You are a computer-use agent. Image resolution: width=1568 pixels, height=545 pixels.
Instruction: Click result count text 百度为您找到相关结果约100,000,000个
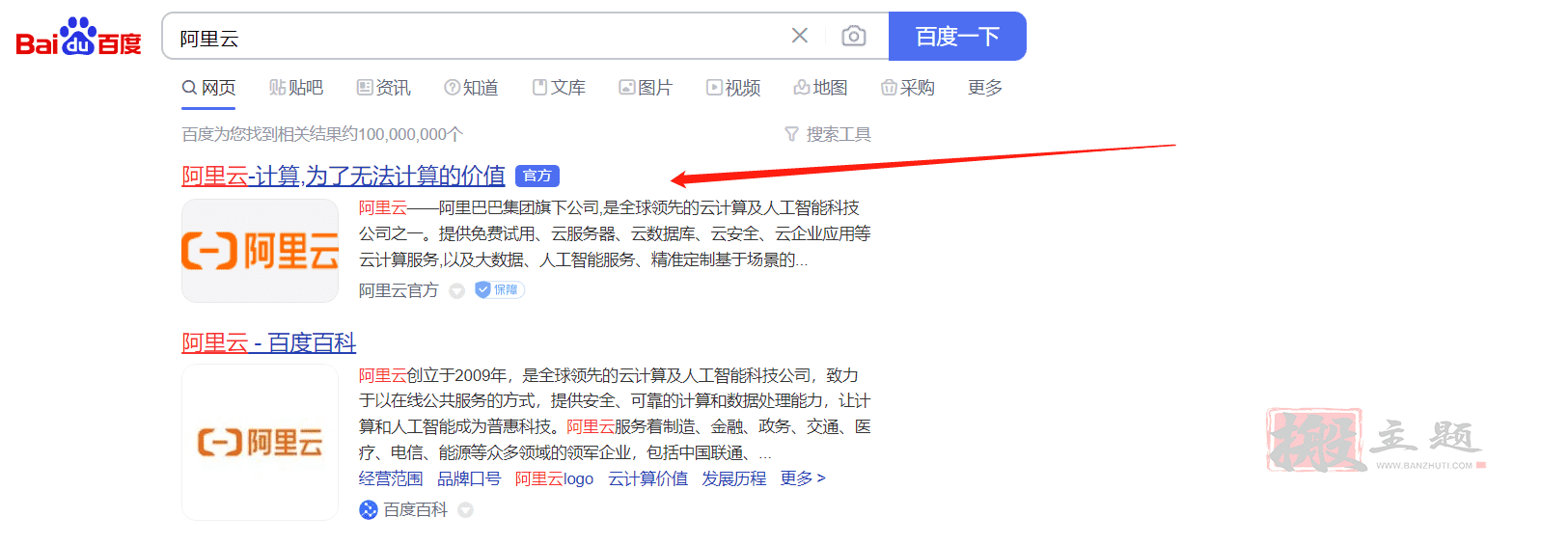pos(322,134)
